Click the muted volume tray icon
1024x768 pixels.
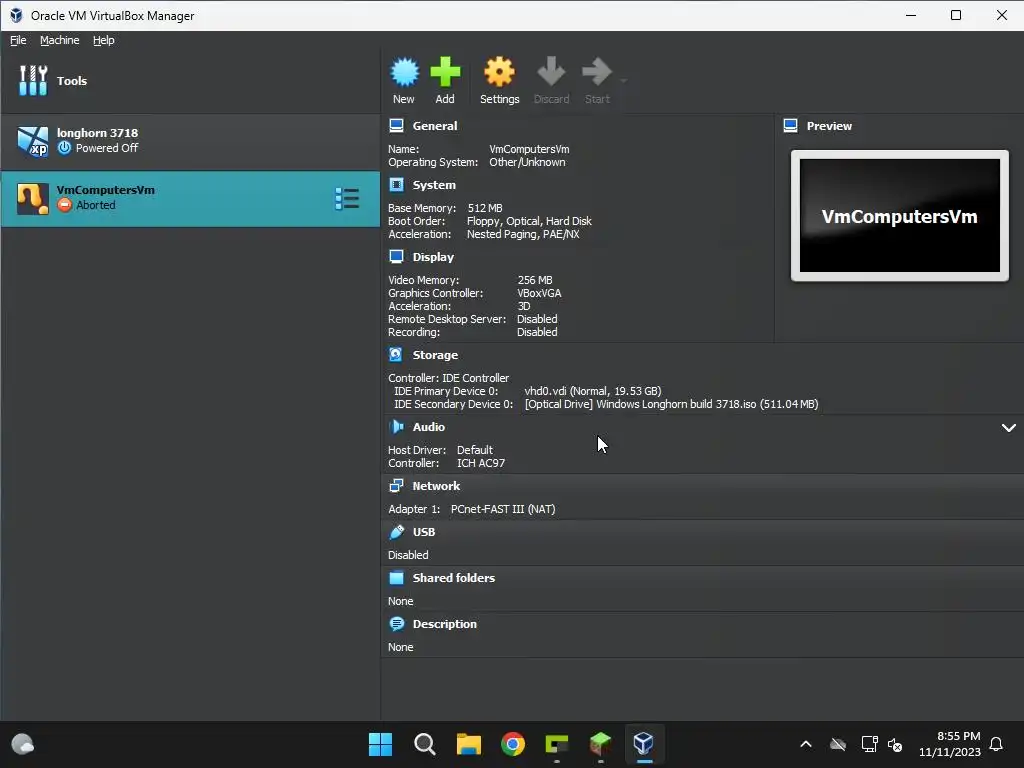pos(895,744)
